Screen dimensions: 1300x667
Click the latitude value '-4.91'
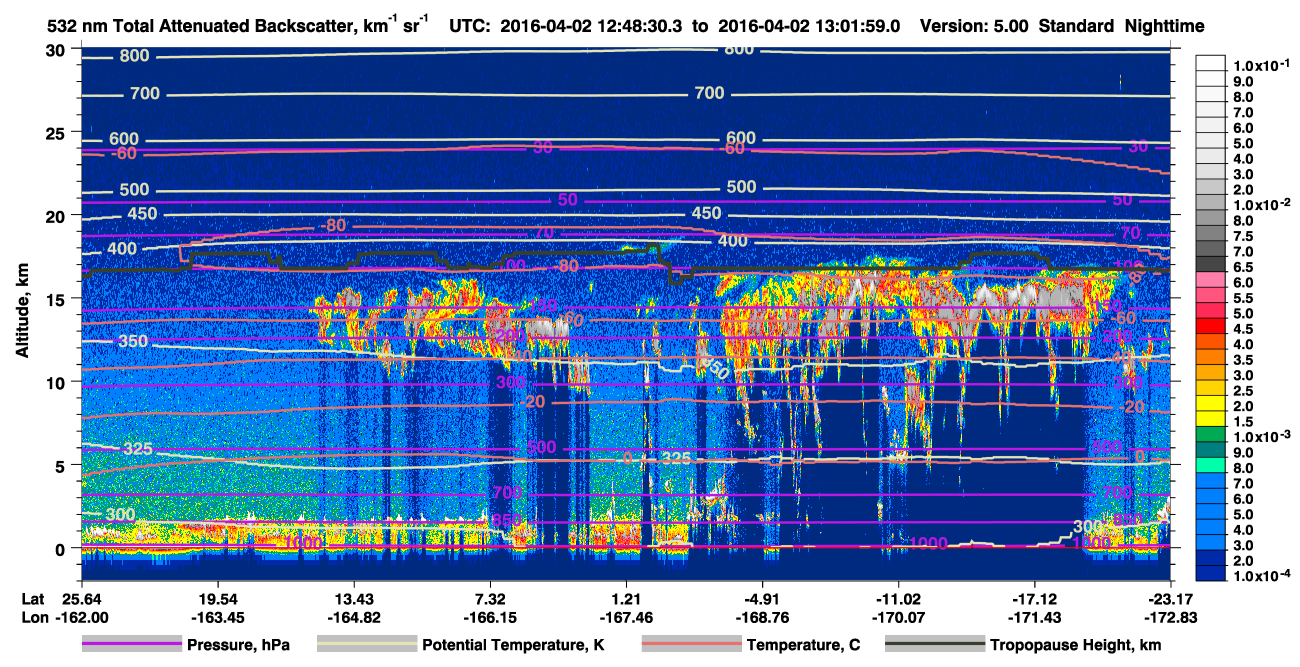(x=763, y=598)
